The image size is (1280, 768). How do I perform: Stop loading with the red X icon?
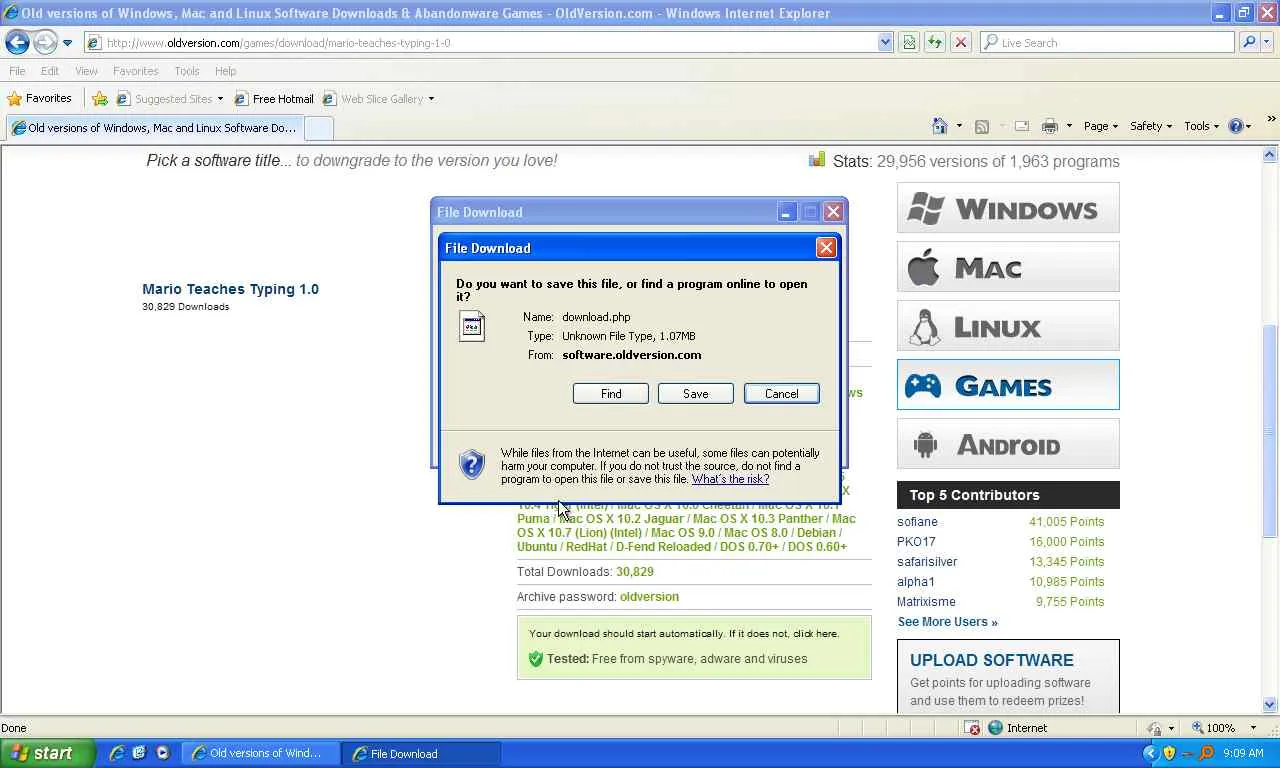pyautogui.click(x=961, y=43)
